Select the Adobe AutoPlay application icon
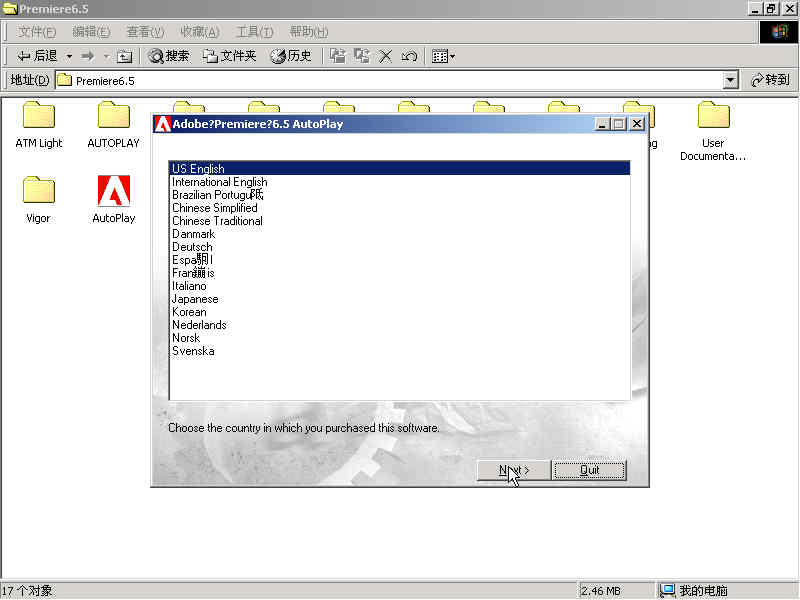Viewport: 800px width, 600px height. click(x=114, y=199)
